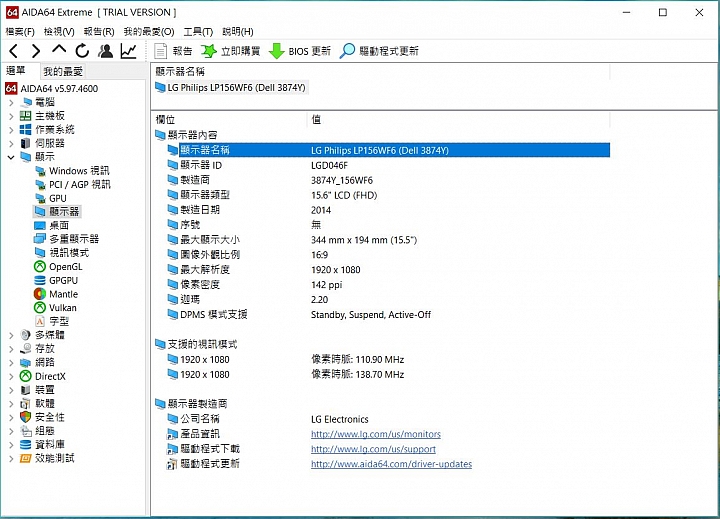Select the 像素密度 row
This screenshot has height=519, width=720.
tap(387, 285)
